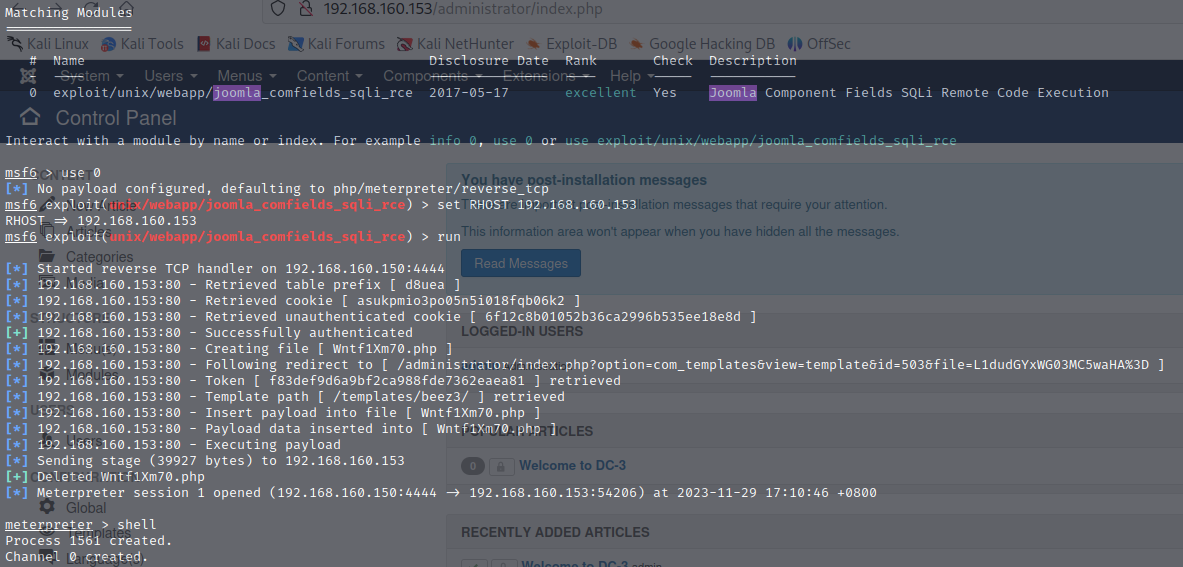Open Modules in the sidebar
Screen dimensions: 1183x567
pos(92,375)
